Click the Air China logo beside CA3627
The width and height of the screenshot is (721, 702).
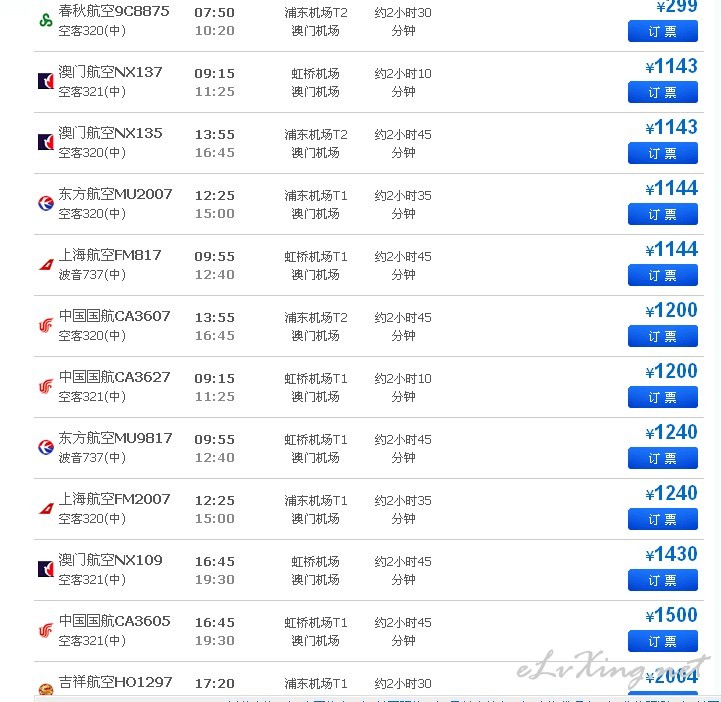[x=46, y=386]
